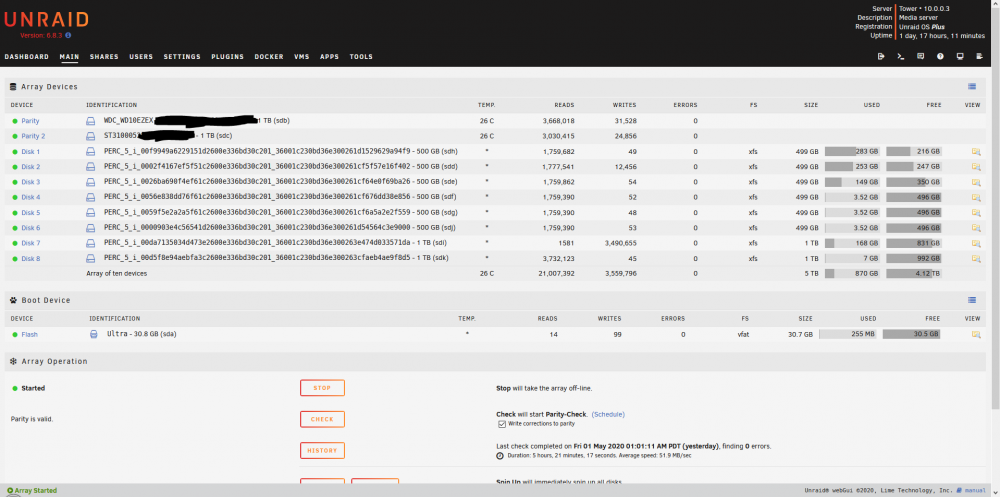
Task: Toggle Write corrections to parity checkbox
Action: click(501, 424)
